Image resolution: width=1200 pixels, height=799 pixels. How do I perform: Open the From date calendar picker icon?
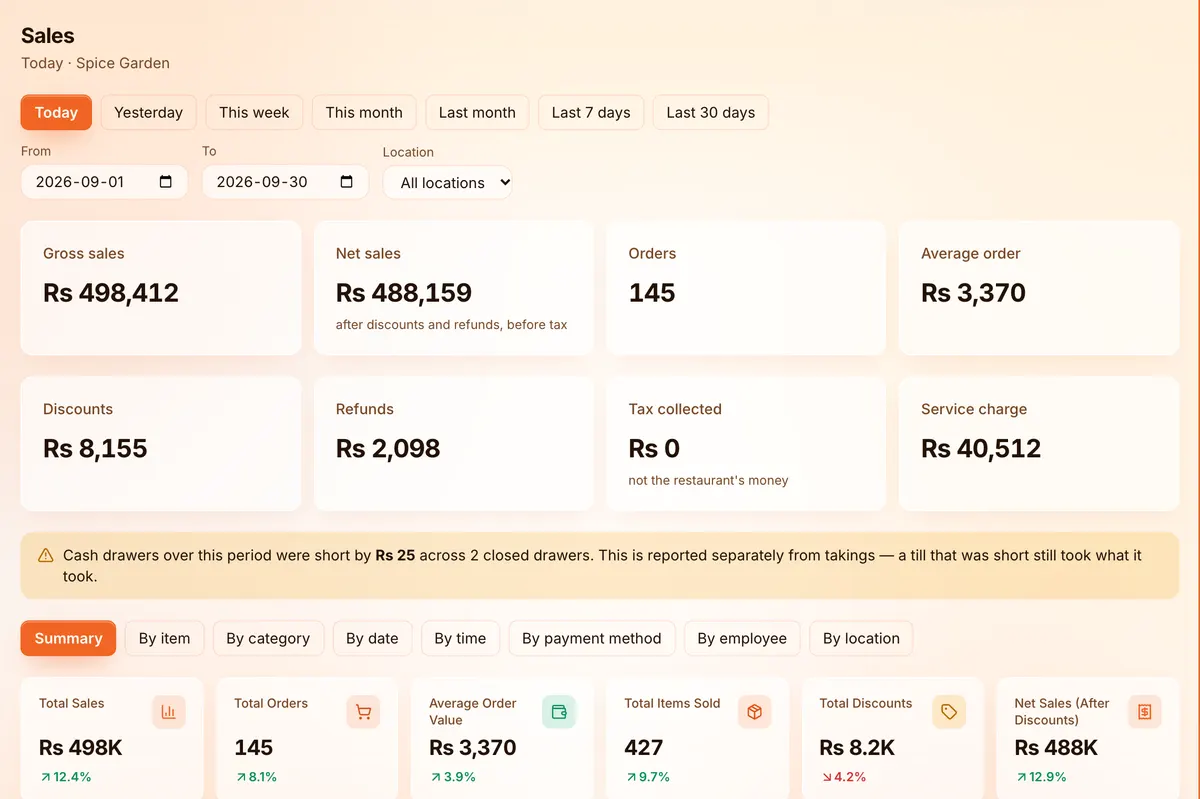click(166, 182)
